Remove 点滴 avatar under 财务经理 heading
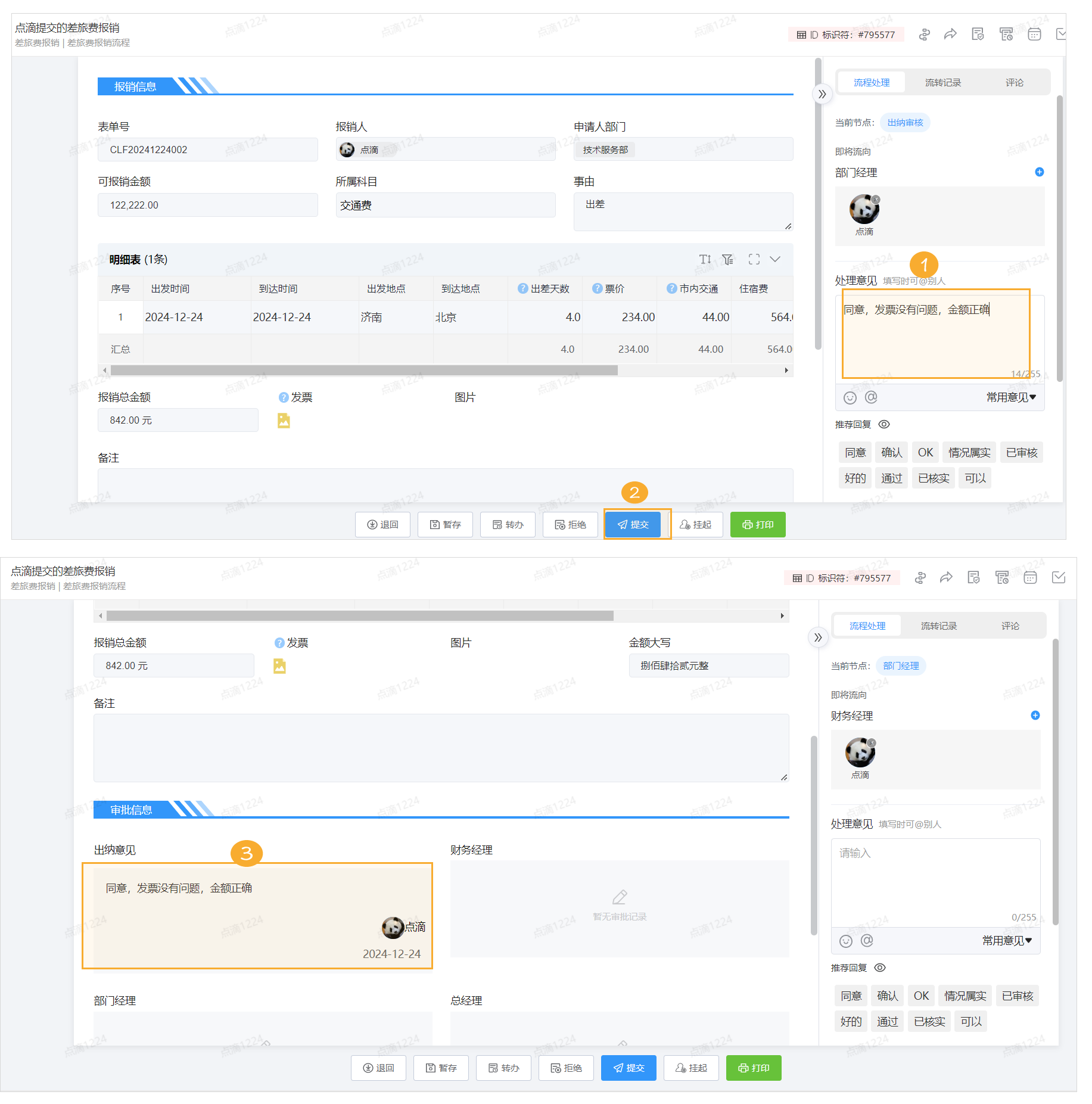This screenshot has width=1092, height=1104. tap(872, 743)
